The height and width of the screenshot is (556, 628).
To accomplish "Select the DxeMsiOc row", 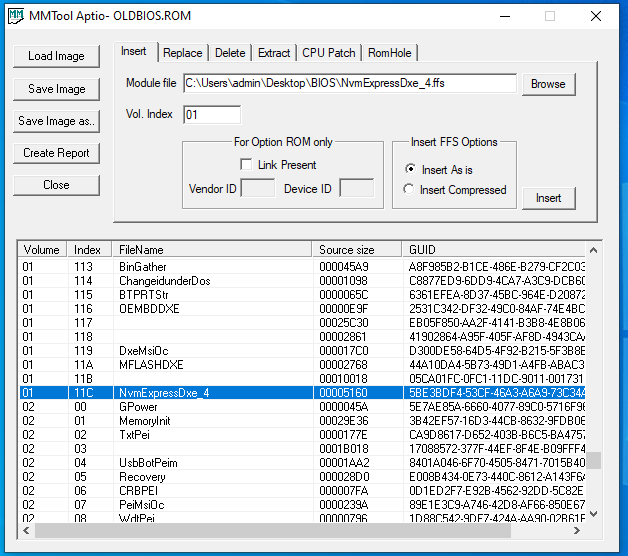I will pos(302,351).
